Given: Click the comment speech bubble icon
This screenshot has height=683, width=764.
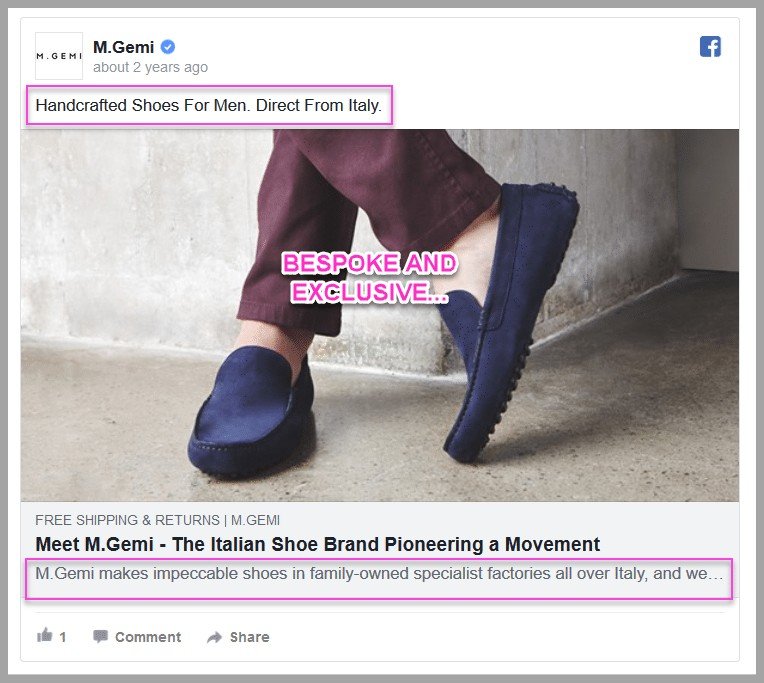Looking at the screenshot, I should coord(100,636).
